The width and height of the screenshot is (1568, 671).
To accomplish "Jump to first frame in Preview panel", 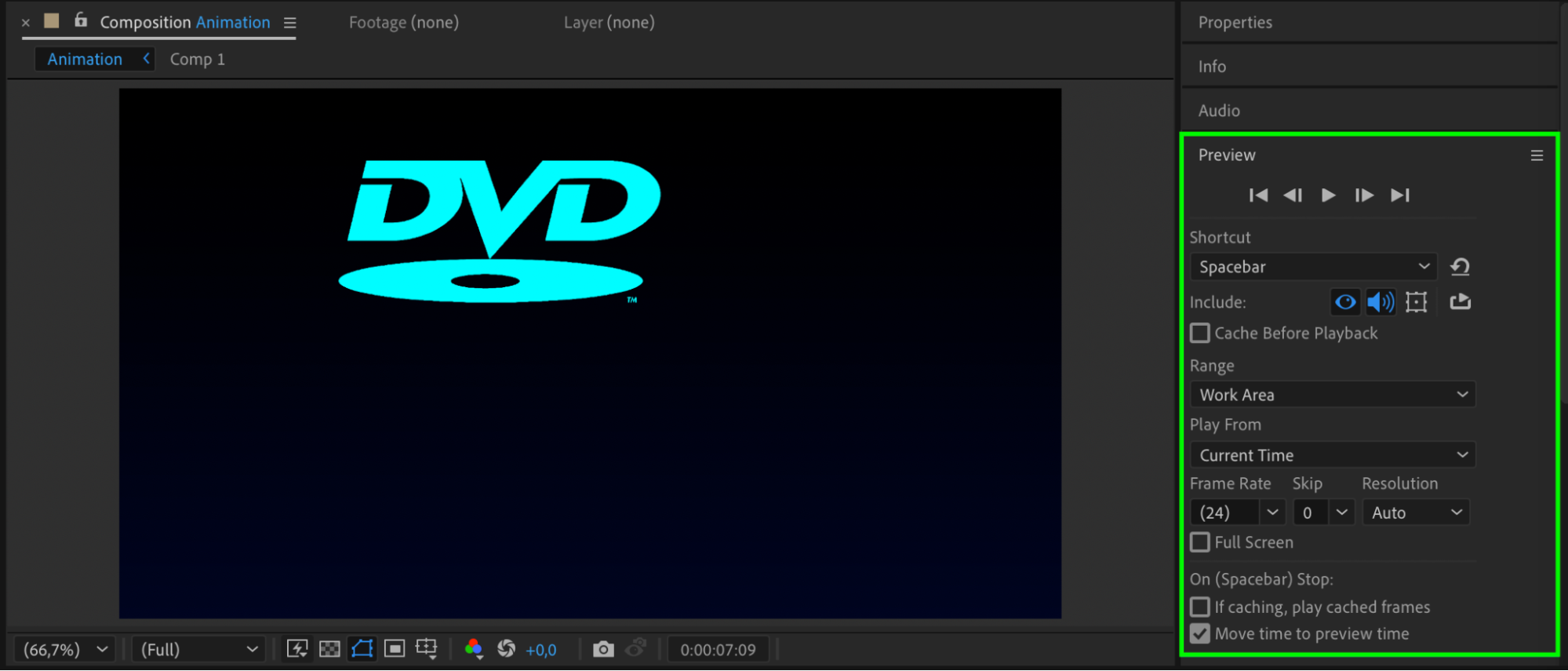I will coord(1258,195).
